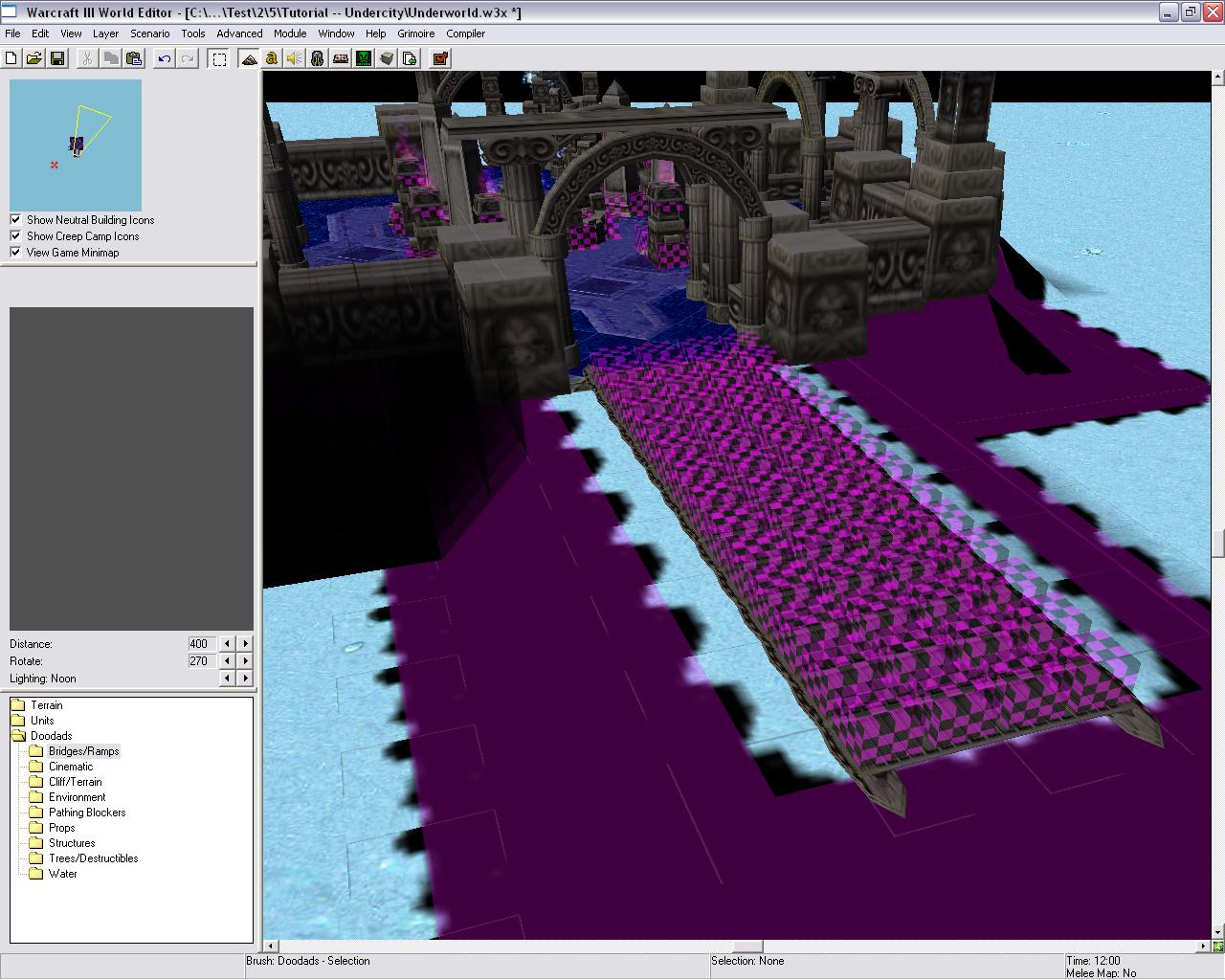Image resolution: width=1225 pixels, height=980 pixels.
Task: Open the Object Manager cube icon
Action: [x=387, y=58]
